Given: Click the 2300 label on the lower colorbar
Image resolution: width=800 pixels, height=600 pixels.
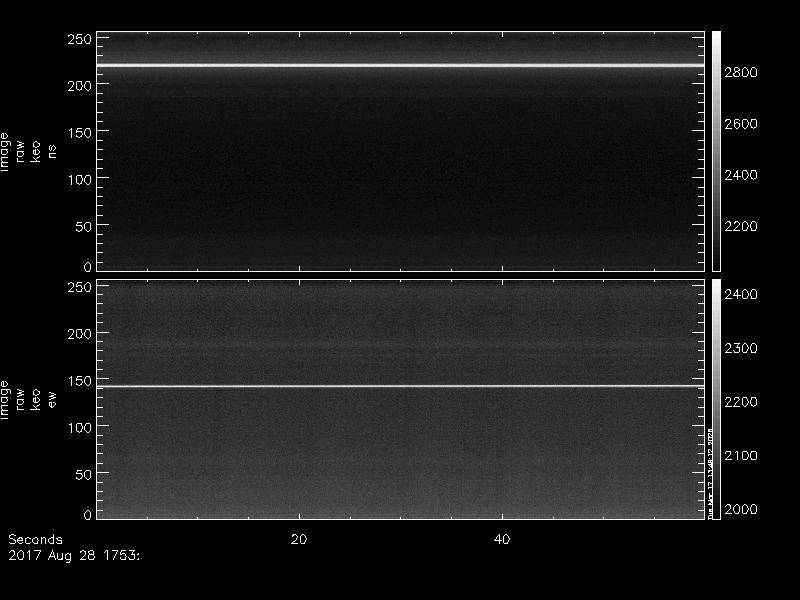Looking at the screenshot, I should pos(741,348).
